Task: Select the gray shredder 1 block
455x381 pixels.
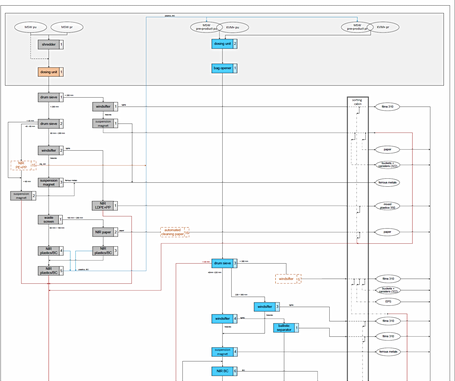Action: [x=51, y=44]
